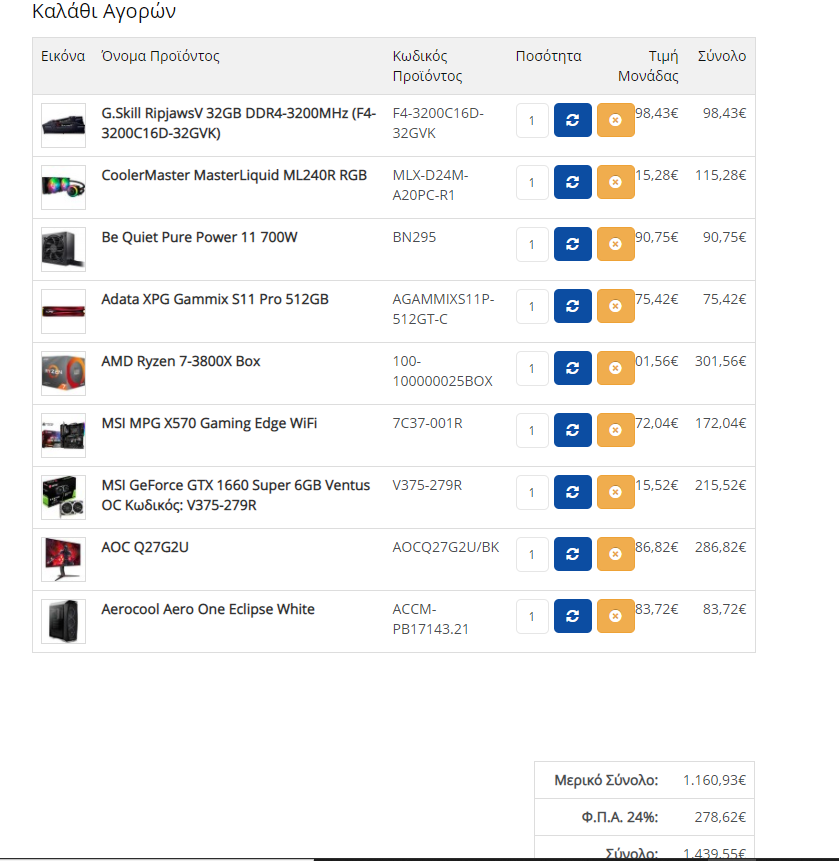839x861 pixels.
Task: Remove Adata XPG Gammix S11 Pro from cart
Action: [616, 306]
